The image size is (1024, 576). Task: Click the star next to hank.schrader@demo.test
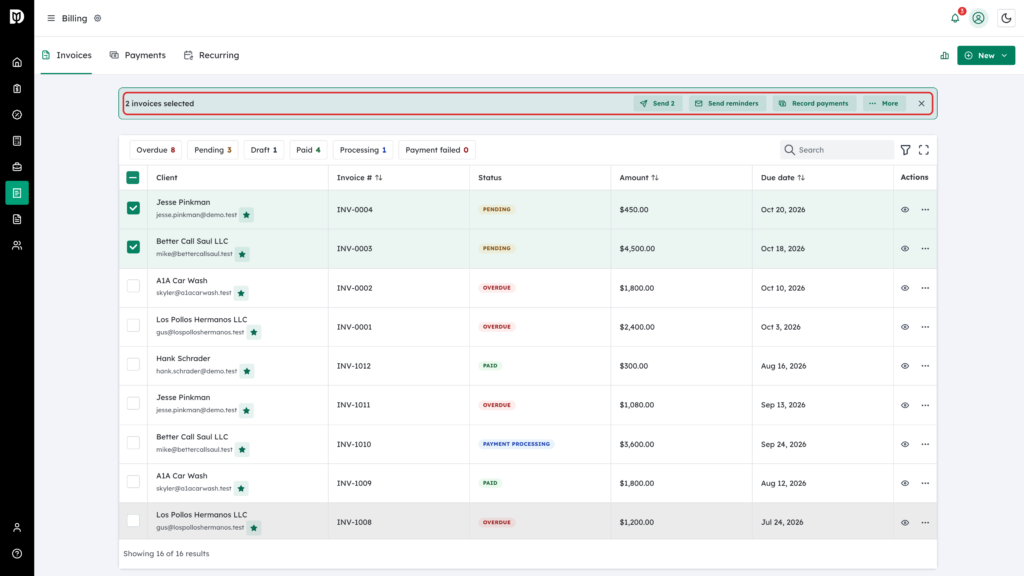[247, 372]
